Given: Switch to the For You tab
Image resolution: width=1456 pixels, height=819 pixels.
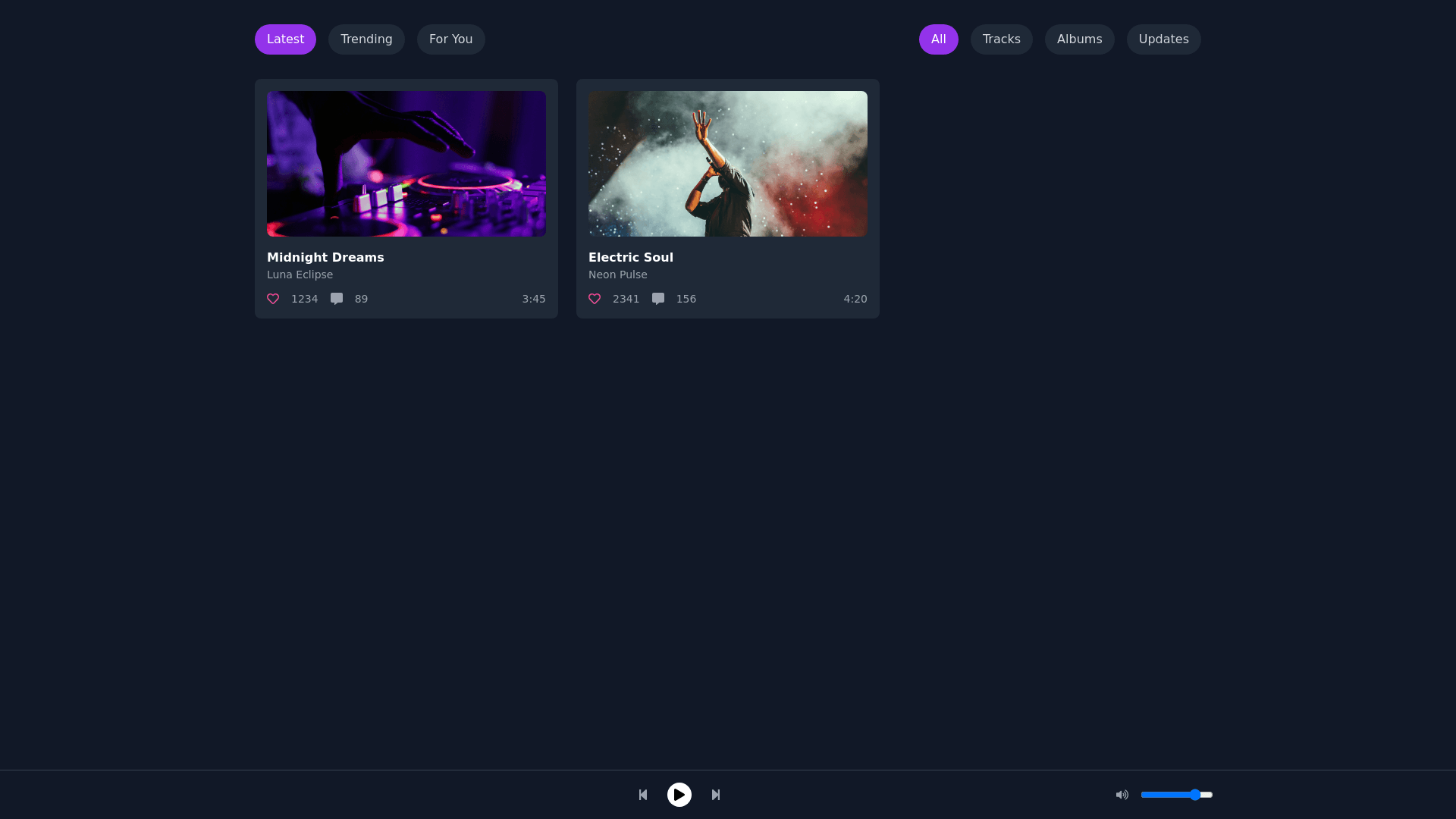Looking at the screenshot, I should point(450,39).
